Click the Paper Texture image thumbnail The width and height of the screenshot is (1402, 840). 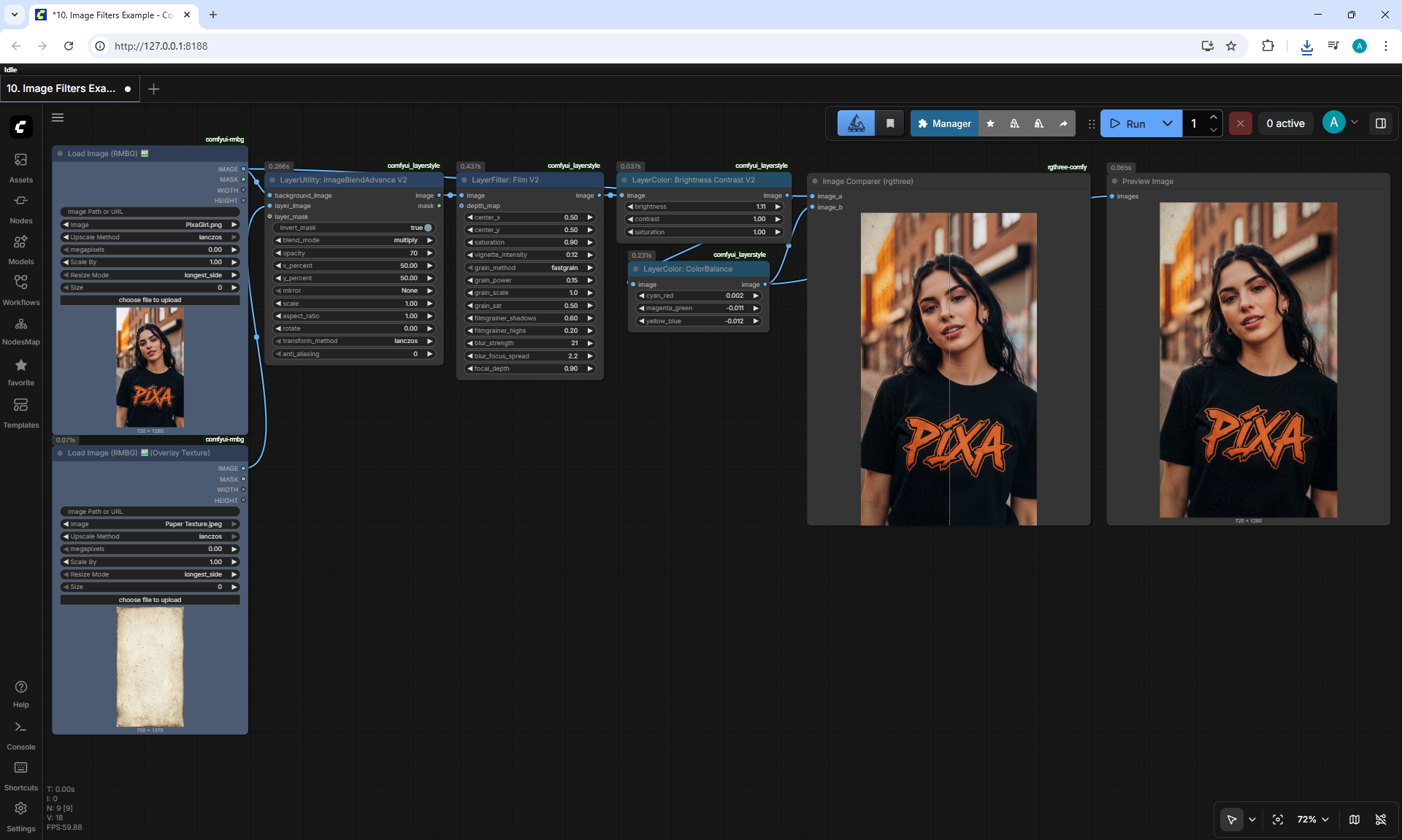150,666
